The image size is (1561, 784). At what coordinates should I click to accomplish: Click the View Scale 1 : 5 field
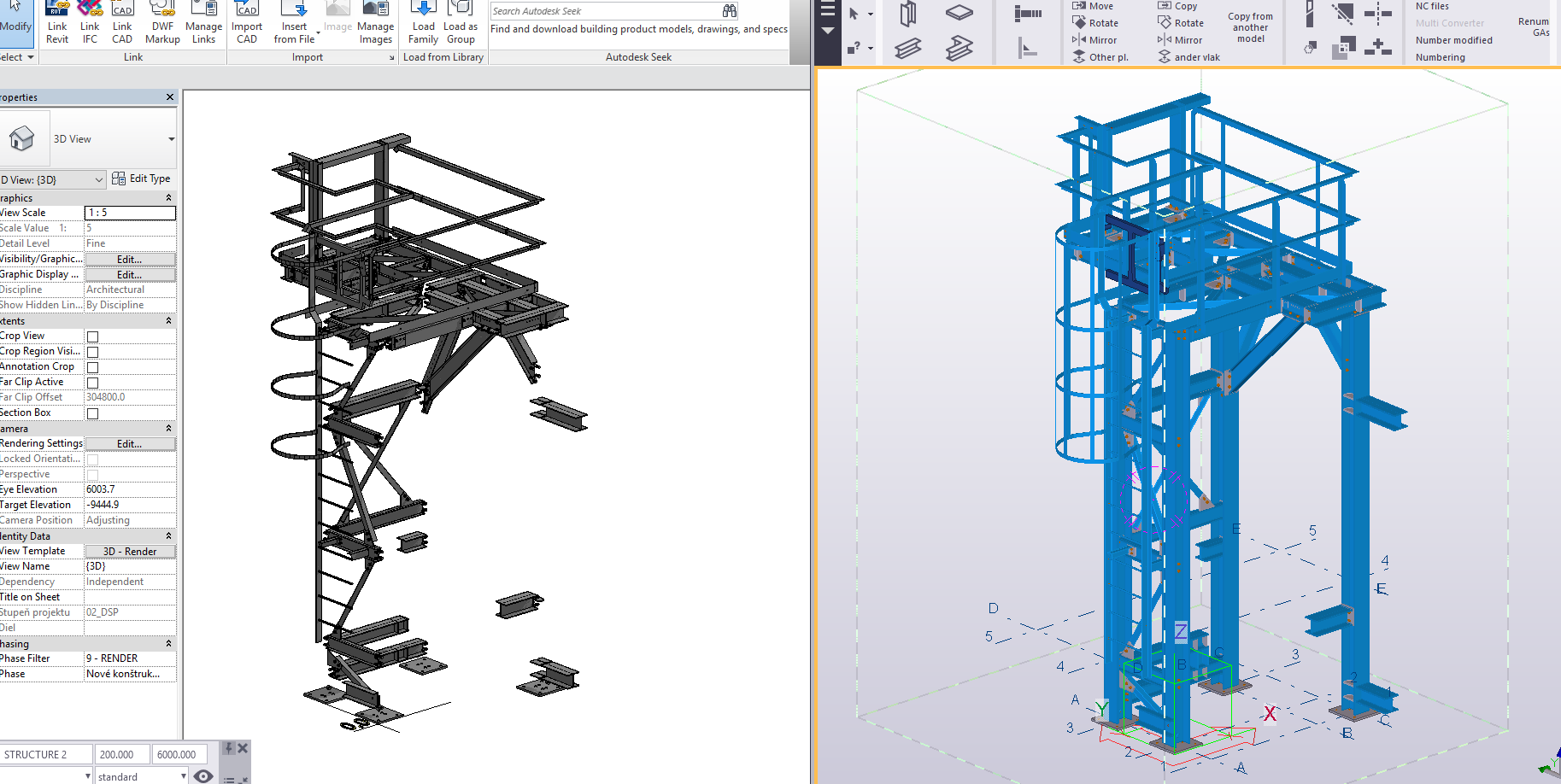130,213
